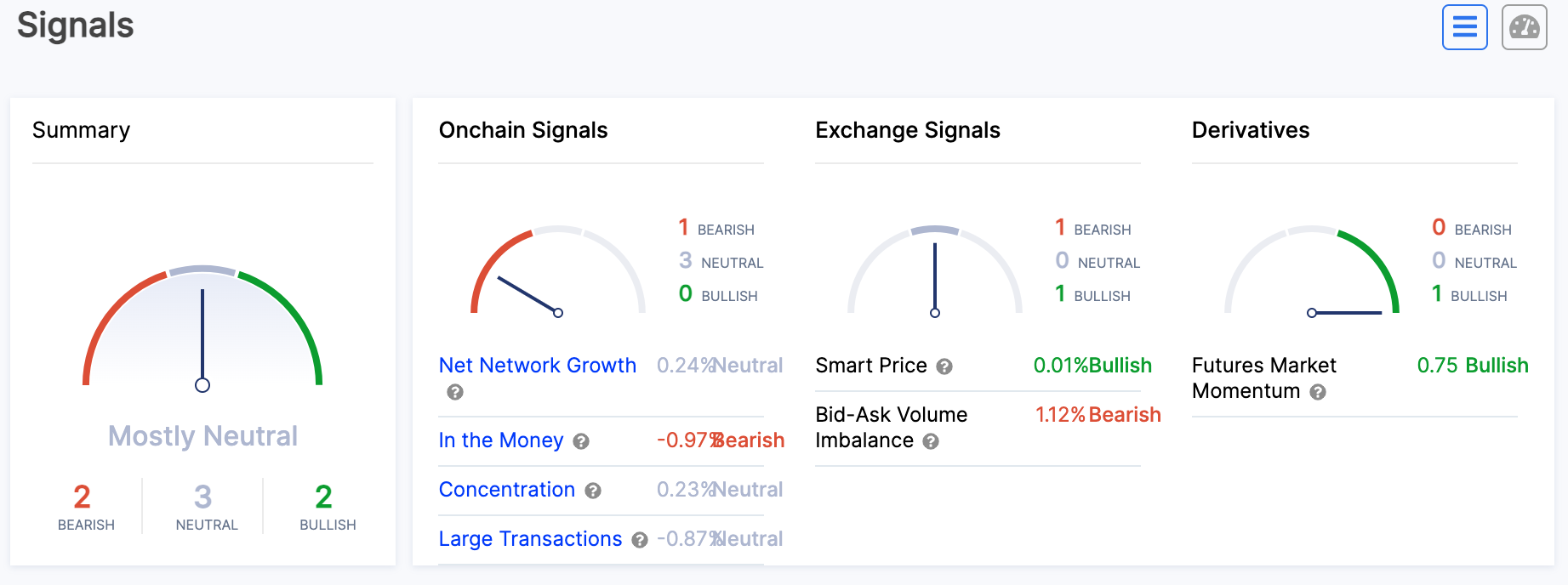Click help icon beside Large Transactions
The image size is (1568, 585).
640,540
